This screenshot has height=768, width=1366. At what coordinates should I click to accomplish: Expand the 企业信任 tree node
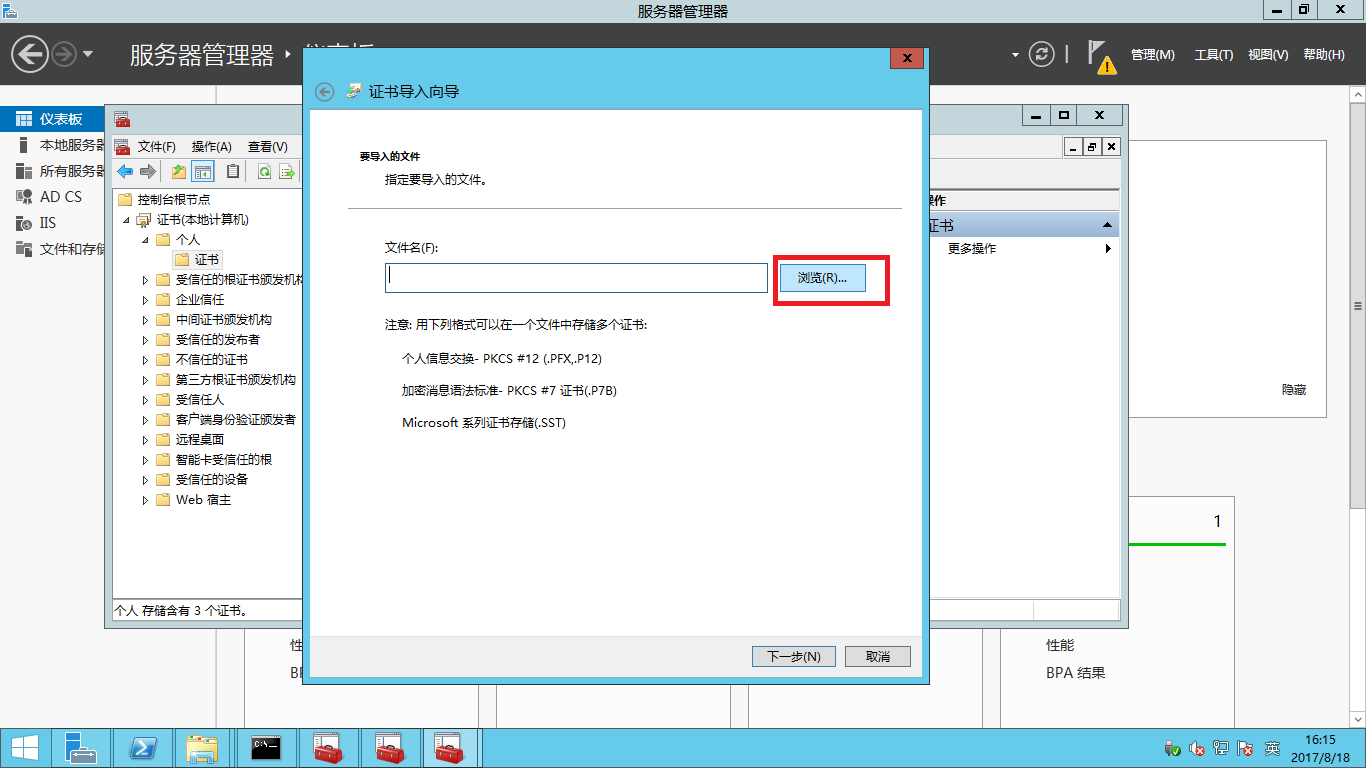[x=146, y=300]
